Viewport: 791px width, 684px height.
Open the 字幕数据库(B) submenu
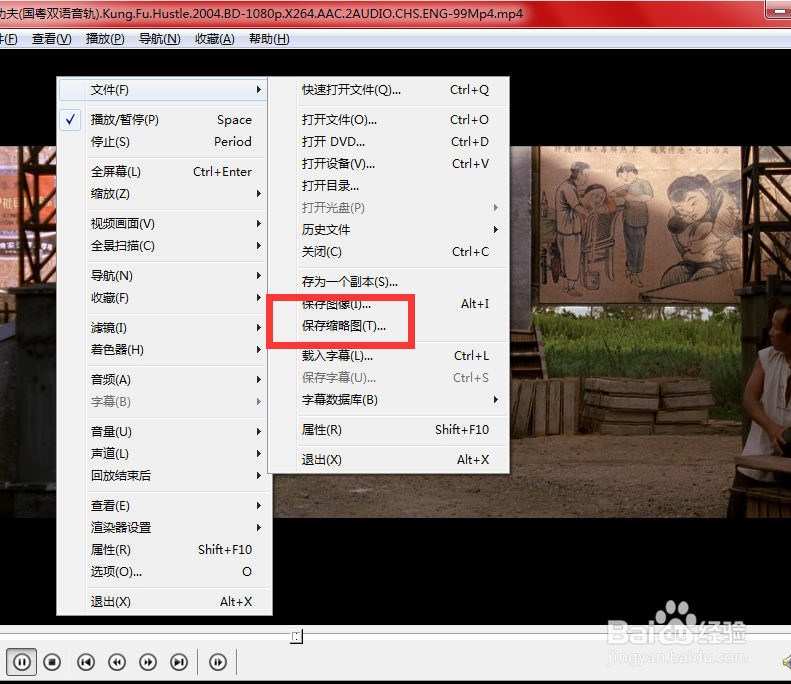[x=388, y=400]
